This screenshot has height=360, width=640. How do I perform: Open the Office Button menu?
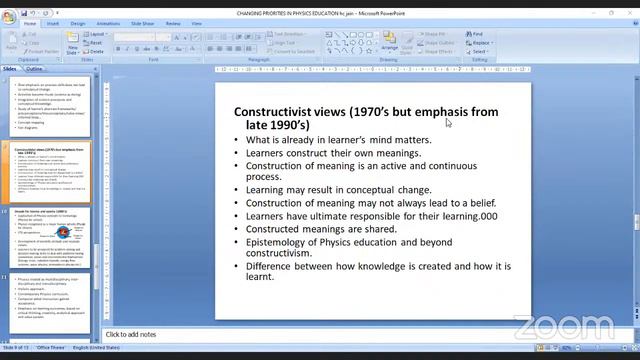click(9, 17)
